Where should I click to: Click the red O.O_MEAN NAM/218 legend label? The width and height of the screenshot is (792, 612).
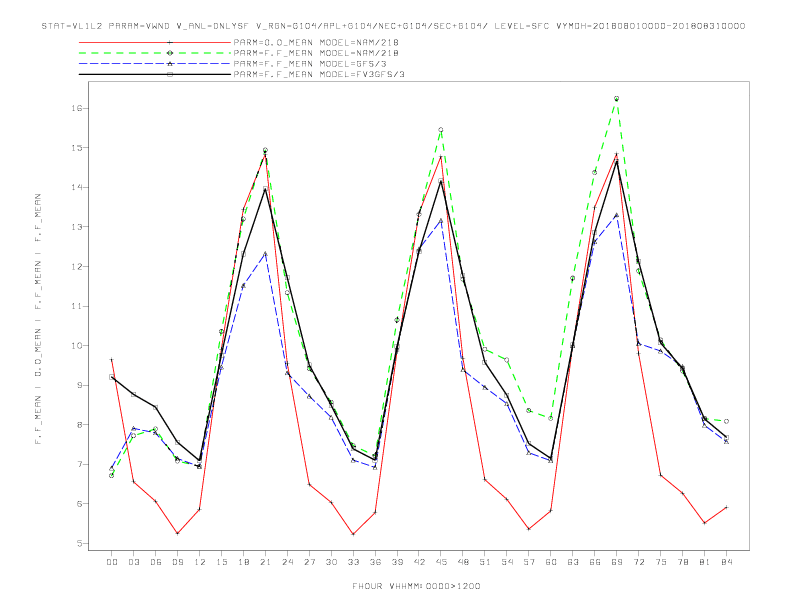pos(316,42)
